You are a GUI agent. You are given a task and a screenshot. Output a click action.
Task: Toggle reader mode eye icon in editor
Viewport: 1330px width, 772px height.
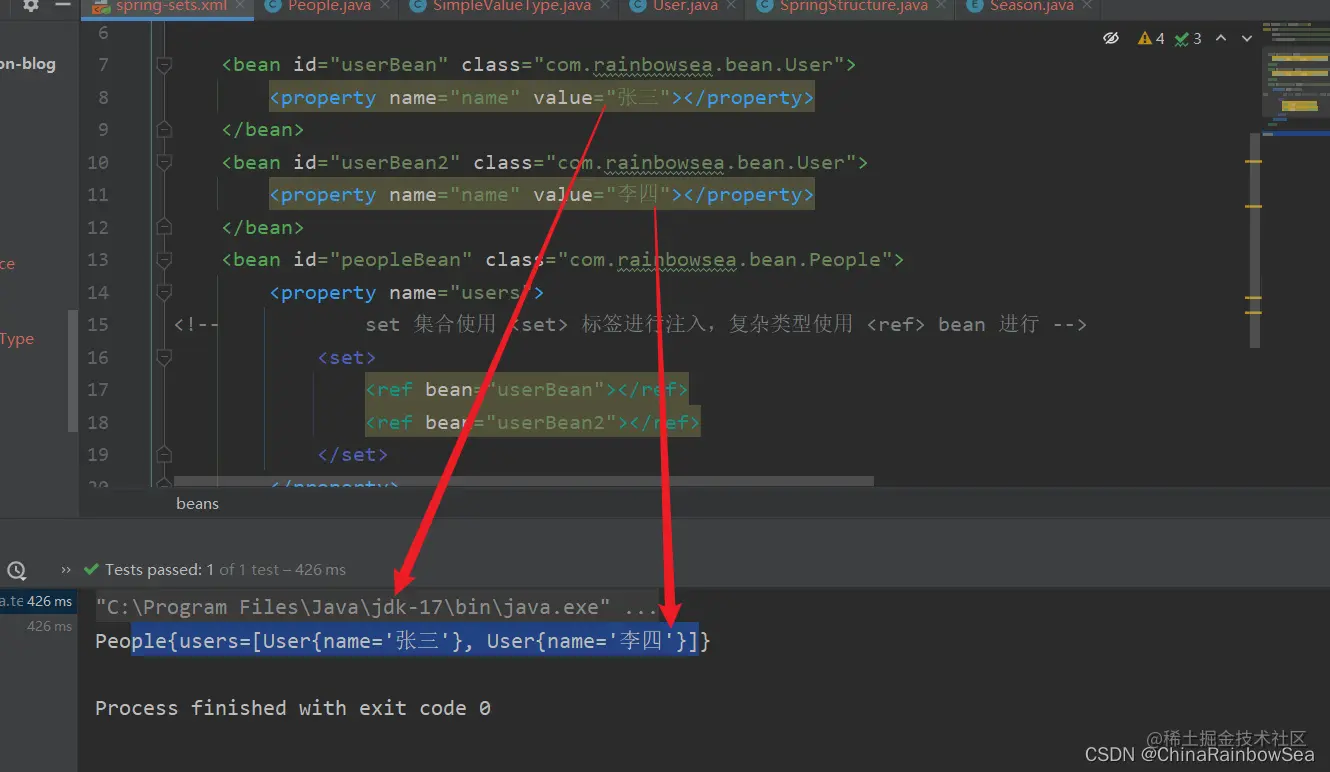click(x=1111, y=39)
